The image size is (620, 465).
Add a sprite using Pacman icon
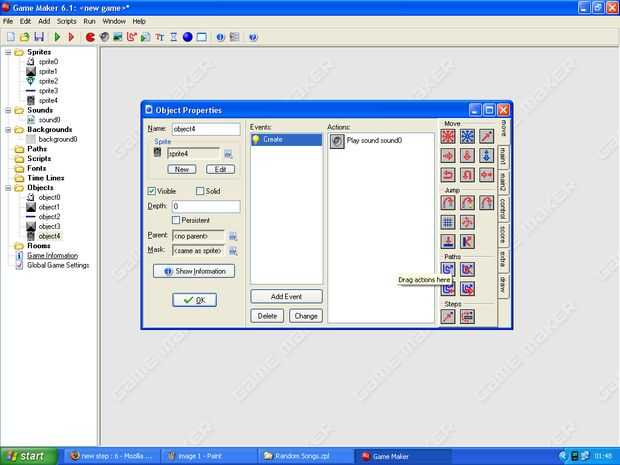[90, 37]
